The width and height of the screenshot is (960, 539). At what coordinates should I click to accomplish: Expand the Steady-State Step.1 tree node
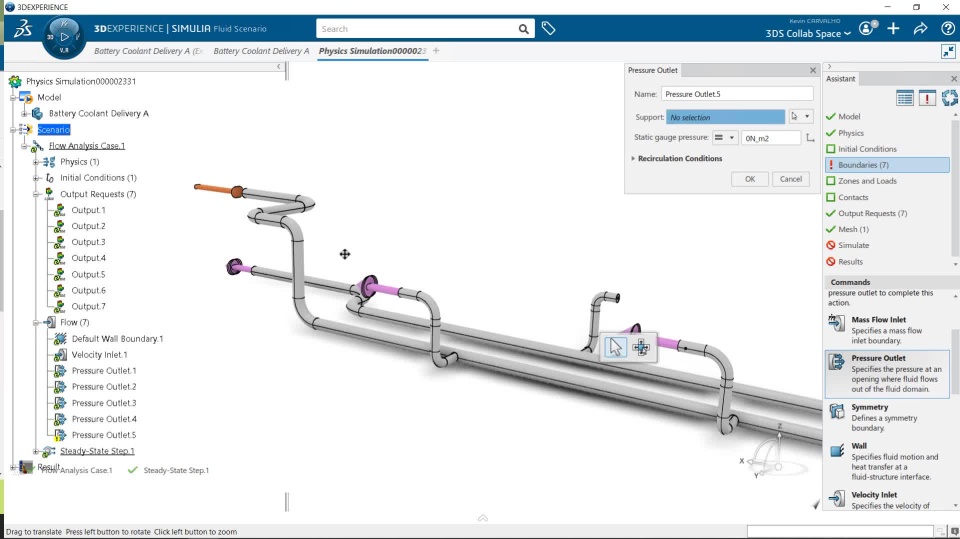pos(36,451)
